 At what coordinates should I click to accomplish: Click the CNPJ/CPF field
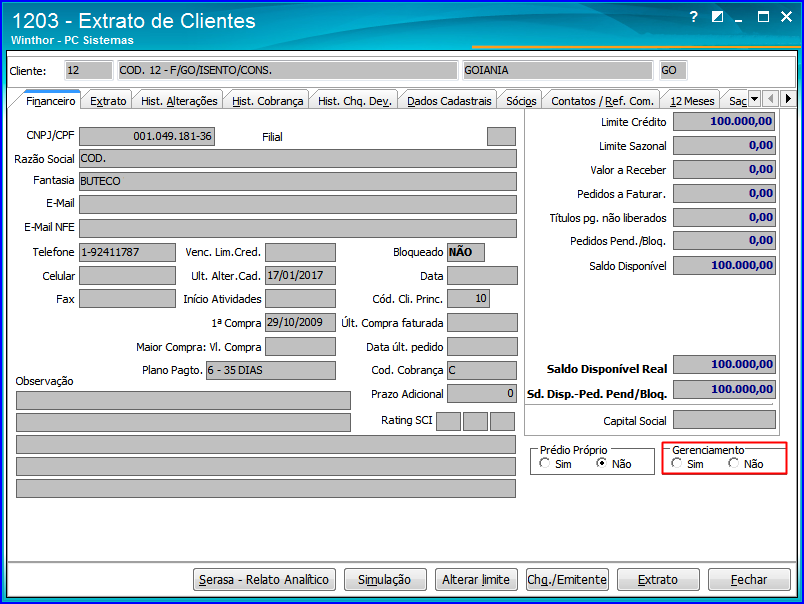pos(147,136)
